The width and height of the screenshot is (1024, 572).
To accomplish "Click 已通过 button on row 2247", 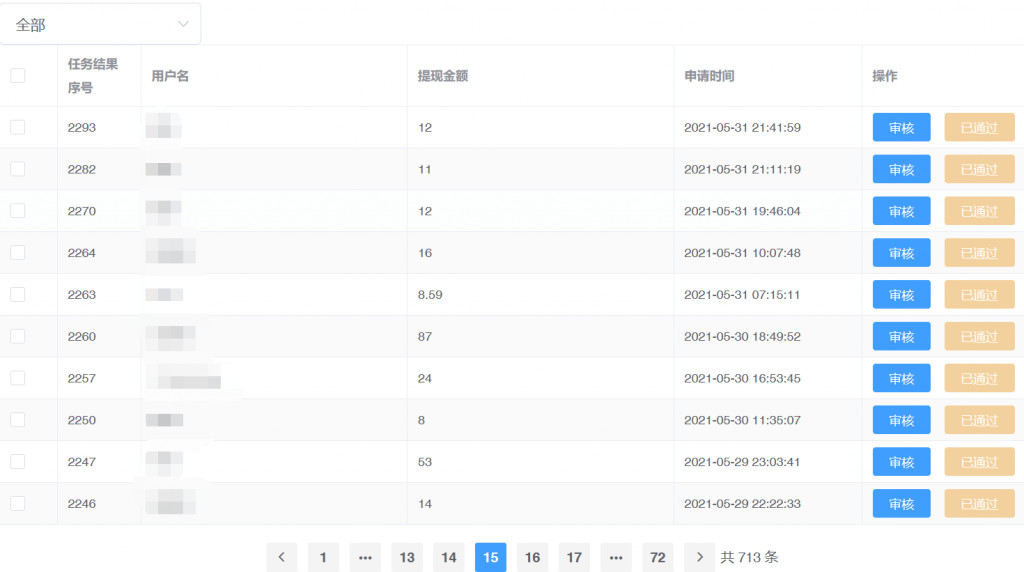I will [979, 462].
